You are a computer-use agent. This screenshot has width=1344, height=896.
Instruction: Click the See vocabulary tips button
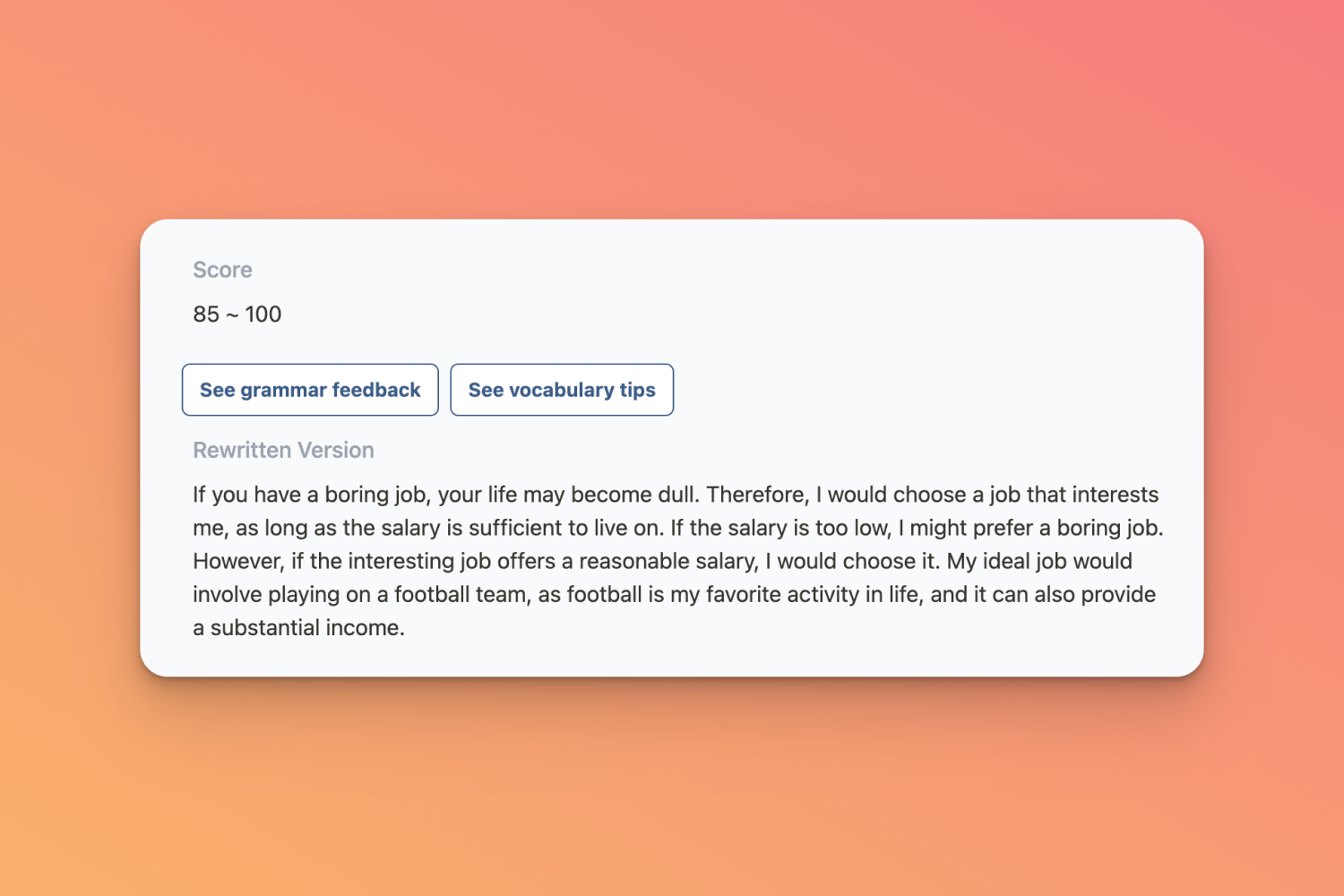coord(562,390)
